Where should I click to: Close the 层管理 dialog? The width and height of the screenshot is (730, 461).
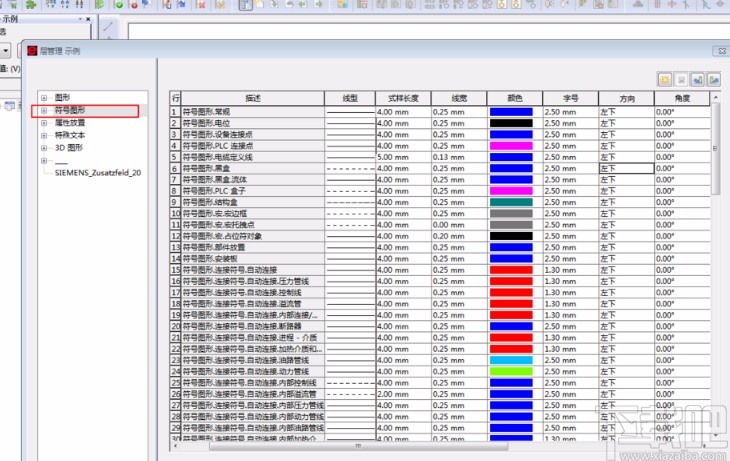click(722, 51)
